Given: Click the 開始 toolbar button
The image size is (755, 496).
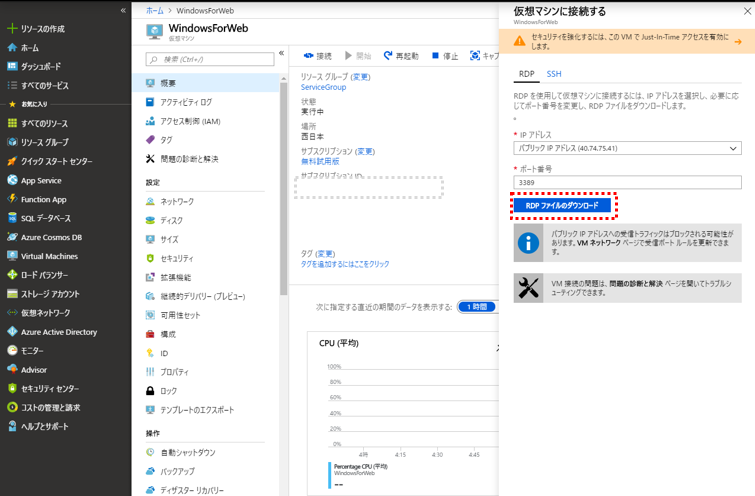Looking at the screenshot, I should pyautogui.click(x=358, y=56).
